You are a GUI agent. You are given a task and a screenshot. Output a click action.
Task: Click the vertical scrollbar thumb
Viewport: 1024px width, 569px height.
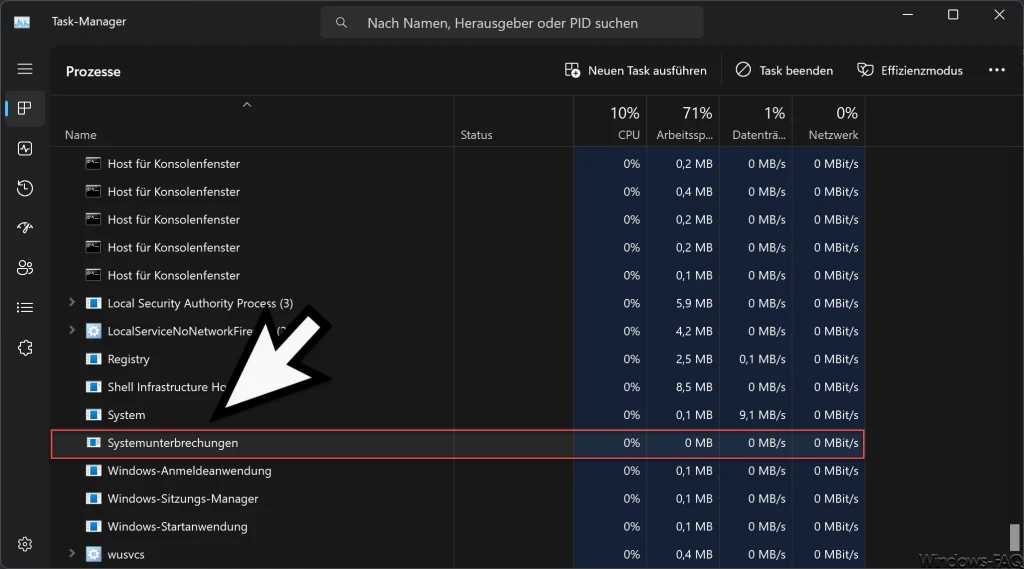[1014, 538]
